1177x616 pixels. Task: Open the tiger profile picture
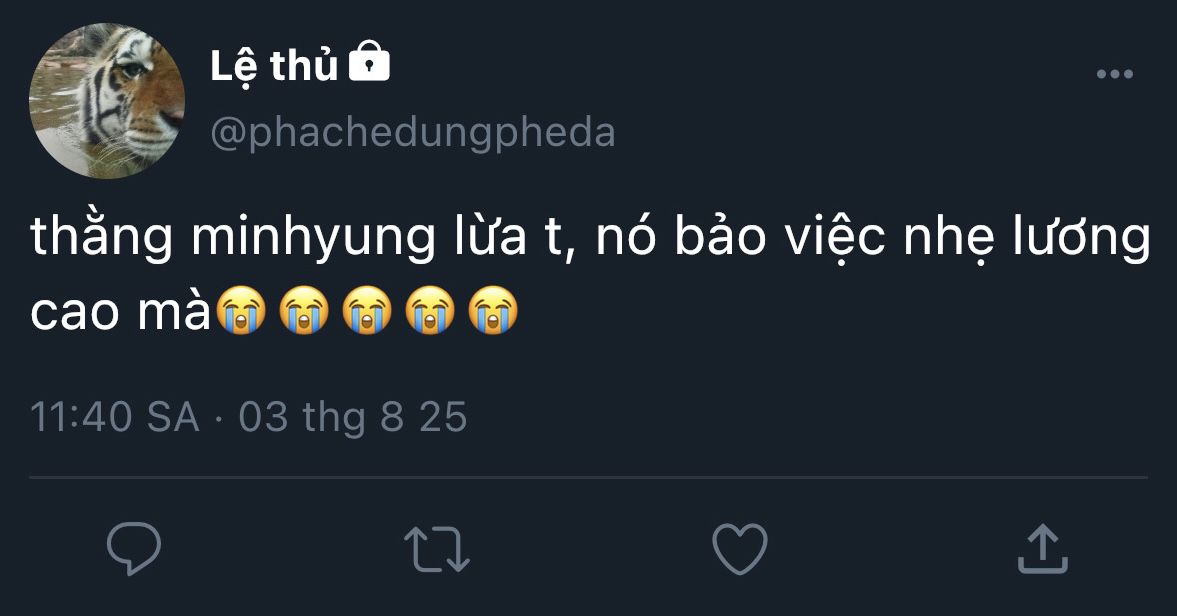[108, 101]
